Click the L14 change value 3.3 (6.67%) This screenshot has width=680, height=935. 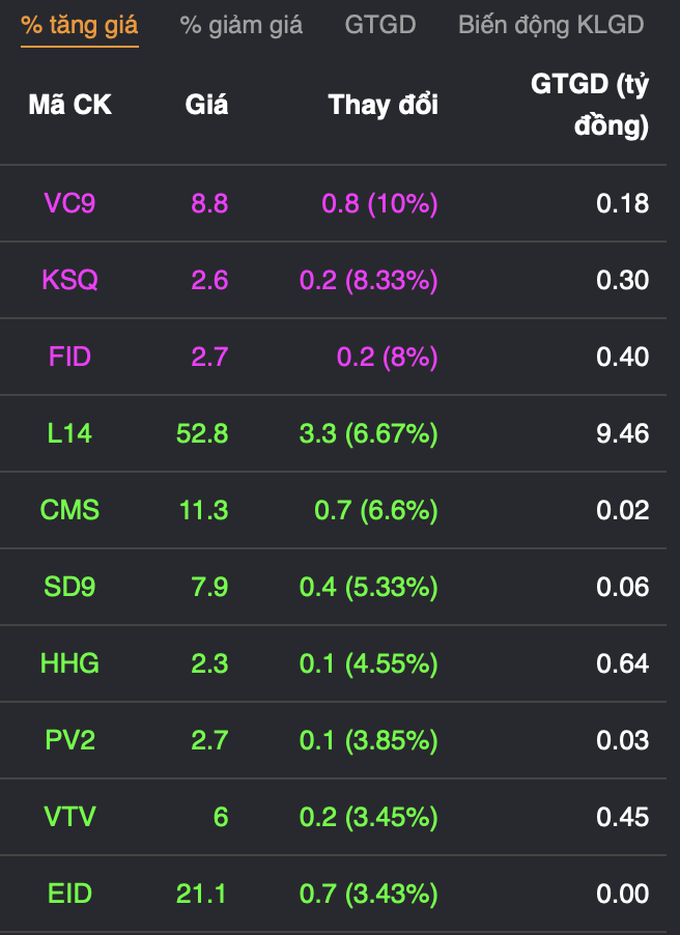369,434
